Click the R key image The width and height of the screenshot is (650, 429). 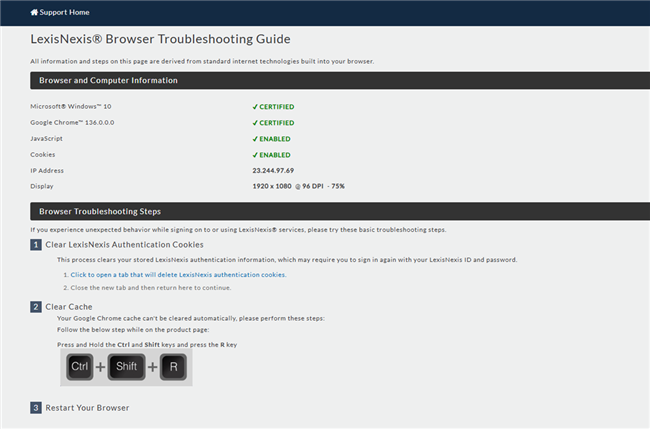174,367
